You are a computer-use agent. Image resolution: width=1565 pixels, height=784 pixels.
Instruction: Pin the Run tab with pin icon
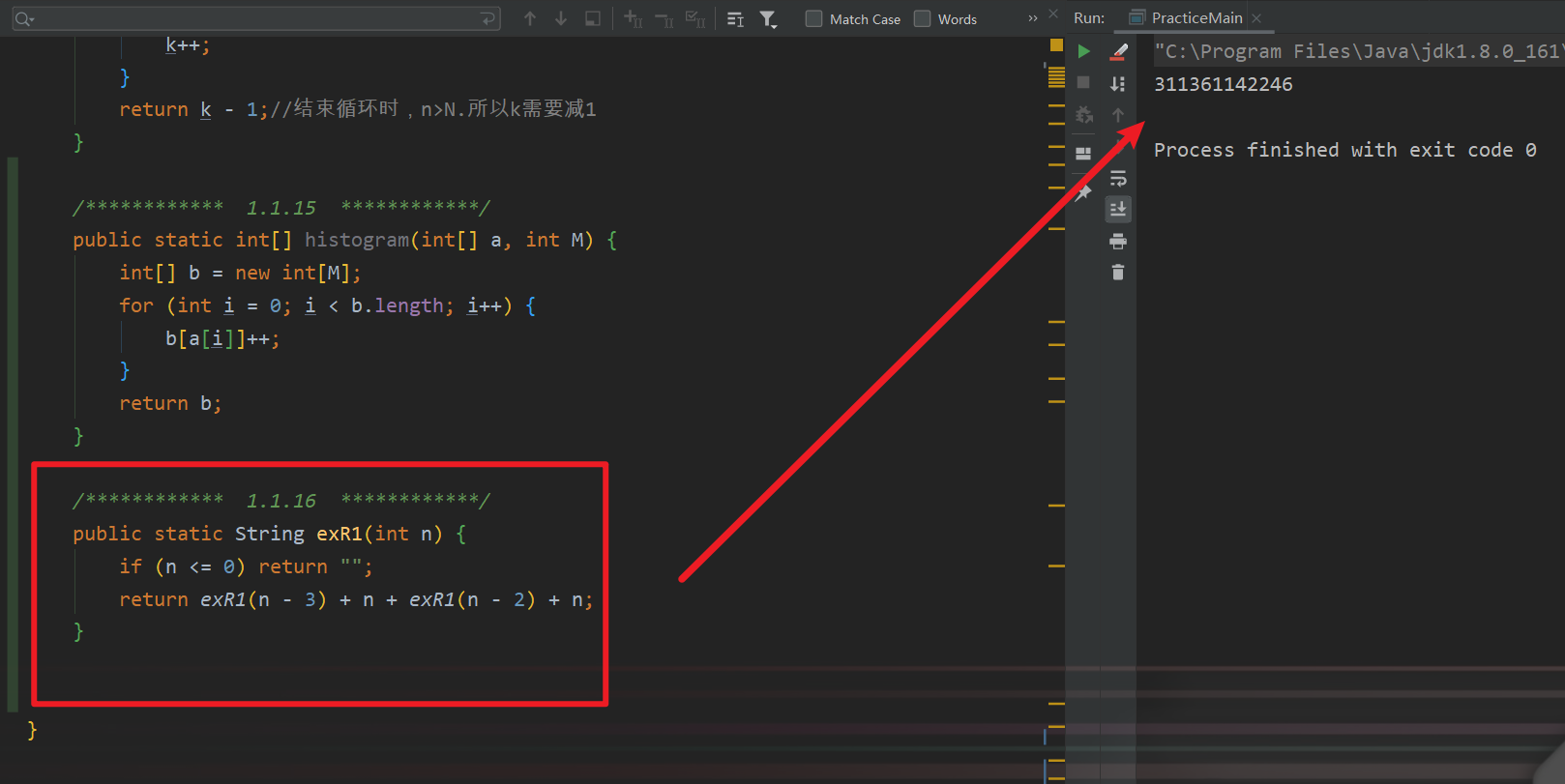(x=1083, y=191)
